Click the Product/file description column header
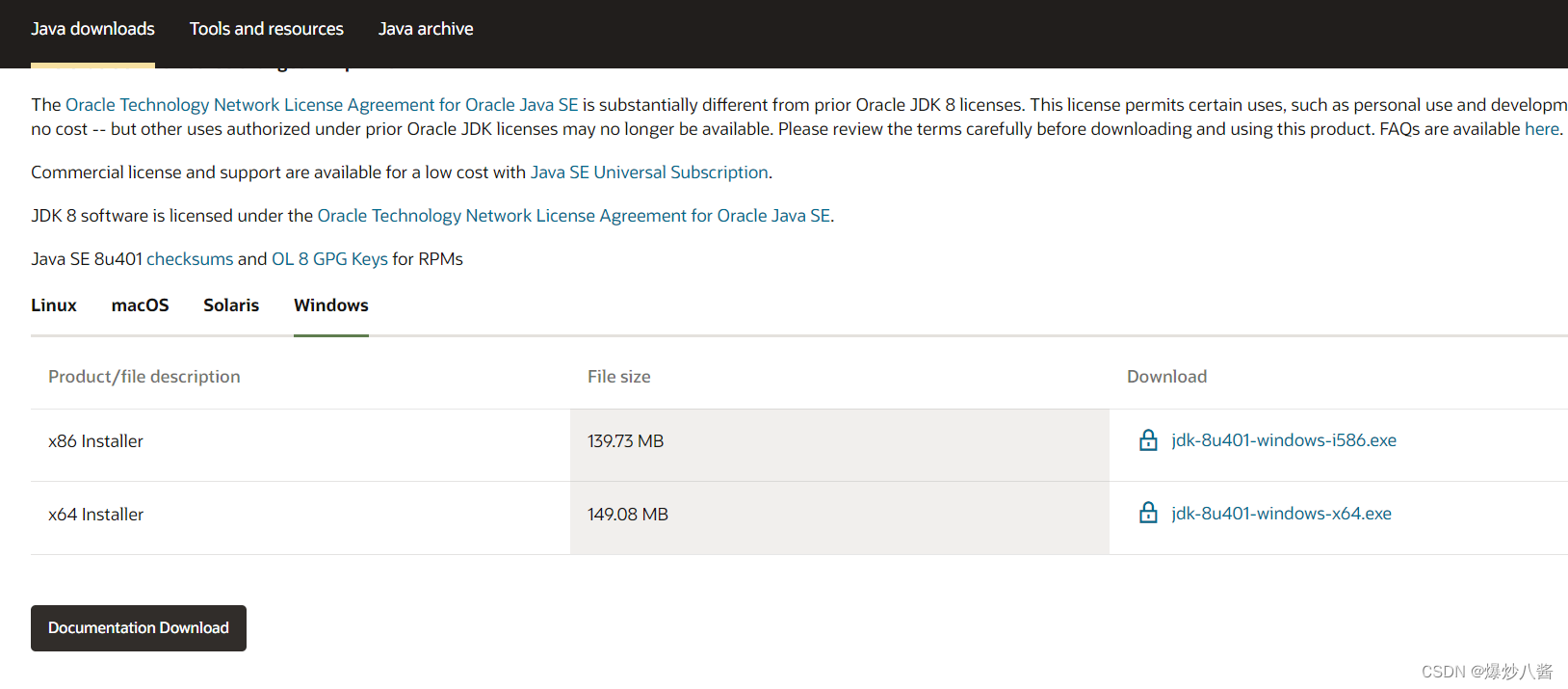 point(144,377)
